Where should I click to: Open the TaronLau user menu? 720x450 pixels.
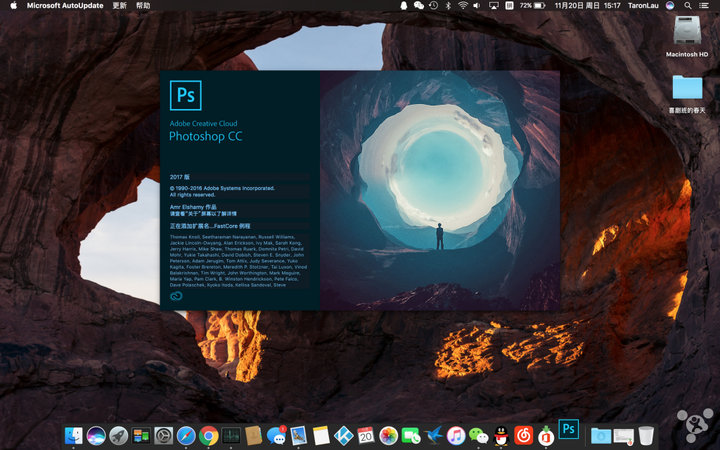click(x=643, y=6)
